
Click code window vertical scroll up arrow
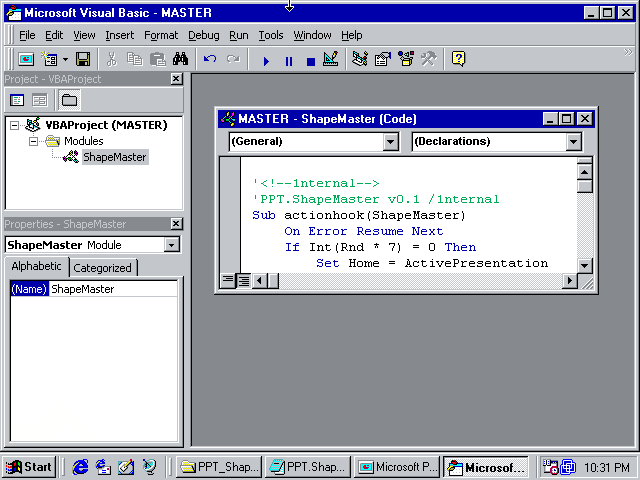pos(584,172)
